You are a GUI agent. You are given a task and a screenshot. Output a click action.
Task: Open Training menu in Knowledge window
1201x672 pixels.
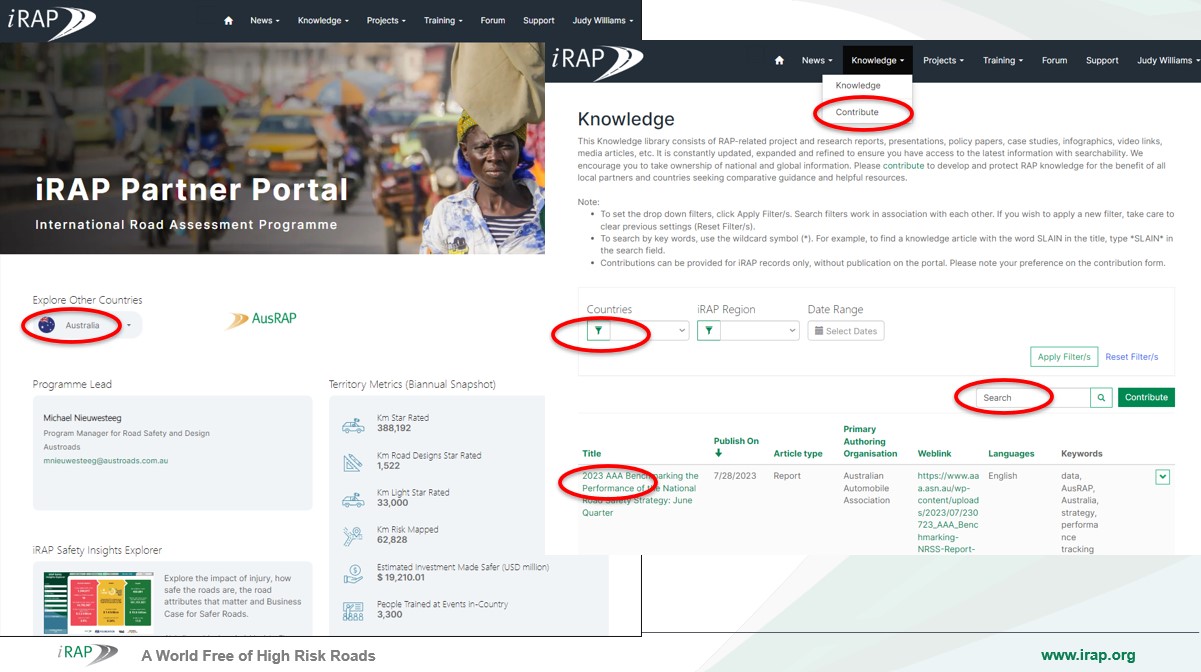1002,60
